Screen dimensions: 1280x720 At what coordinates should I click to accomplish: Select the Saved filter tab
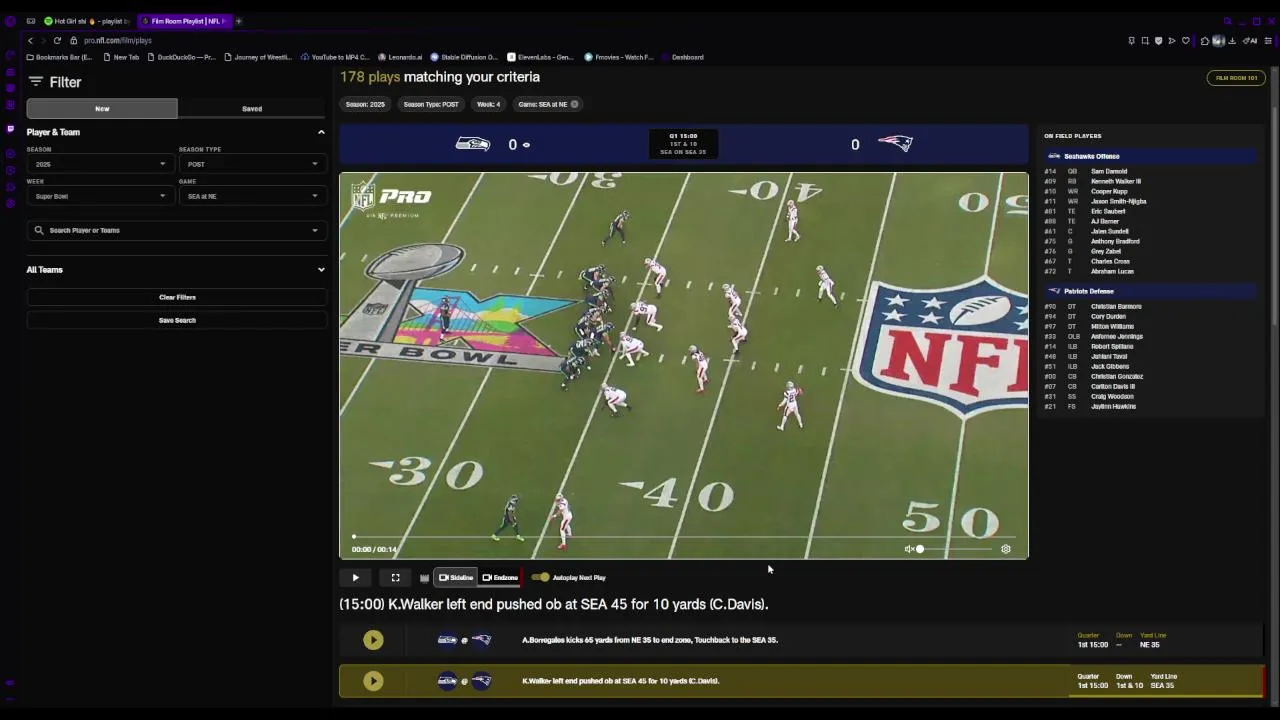coord(252,108)
